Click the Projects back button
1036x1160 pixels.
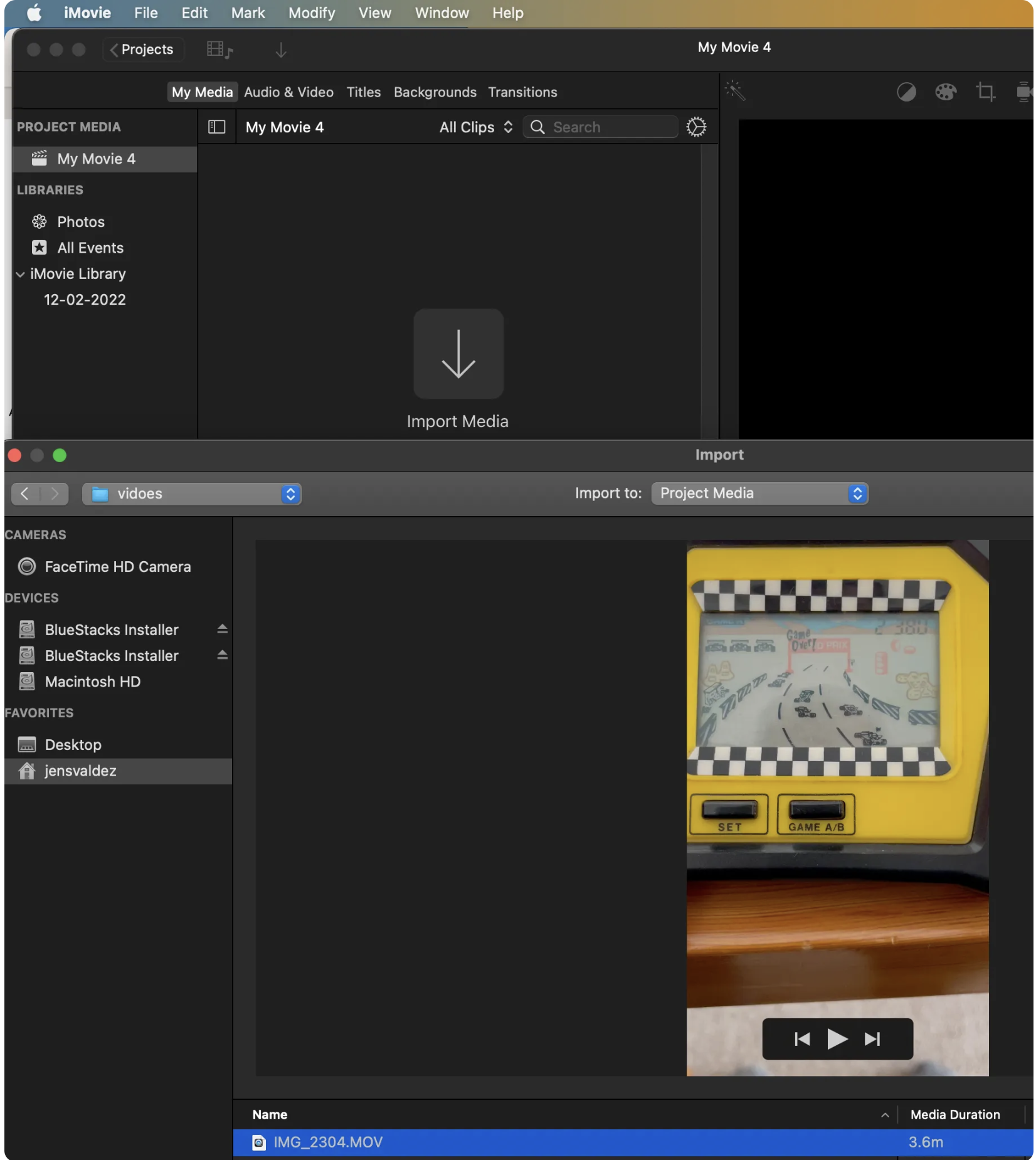pos(142,49)
